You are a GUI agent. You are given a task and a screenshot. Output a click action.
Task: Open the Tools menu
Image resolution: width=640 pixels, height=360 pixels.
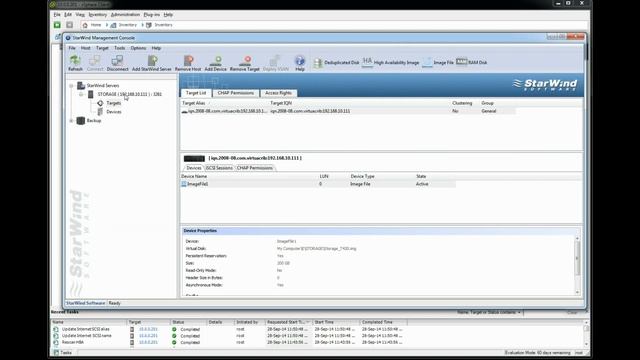coord(120,48)
